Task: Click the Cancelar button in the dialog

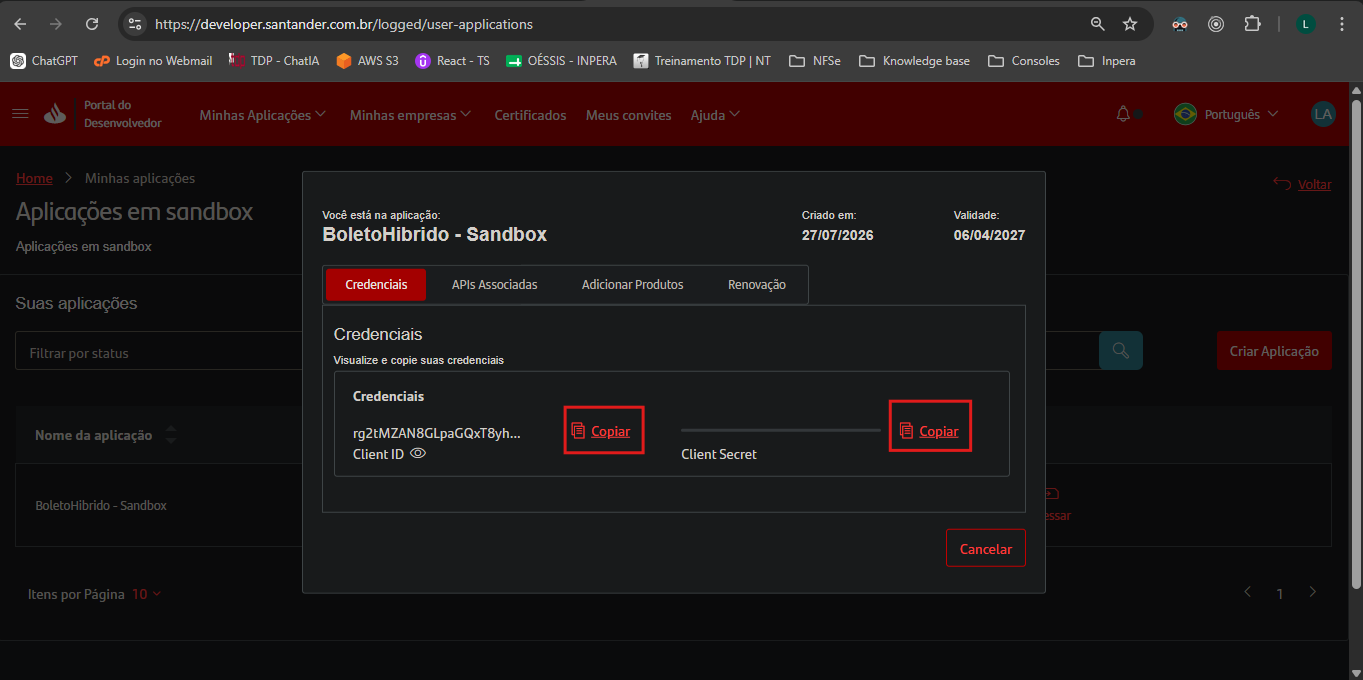Action: tap(986, 548)
